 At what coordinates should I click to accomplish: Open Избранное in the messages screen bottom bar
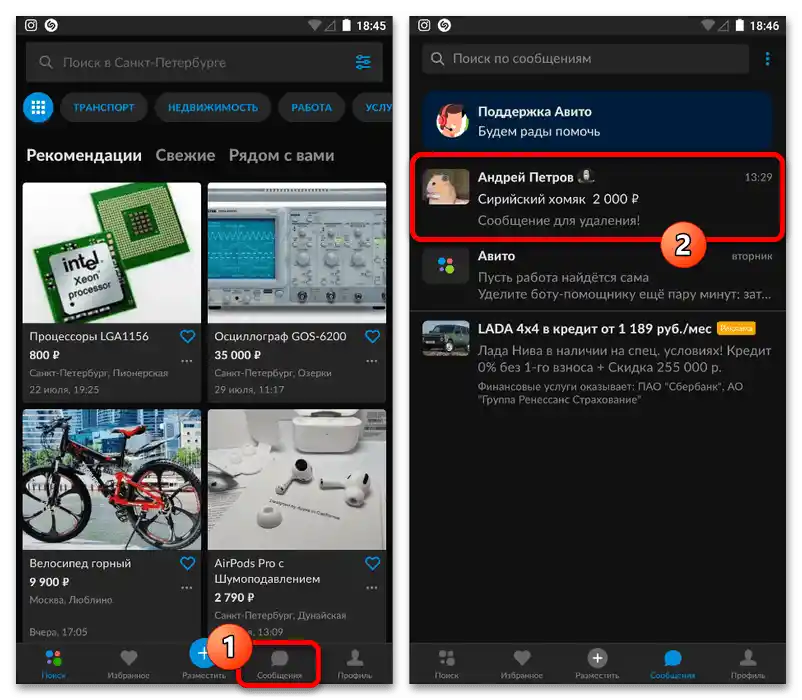pos(522,664)
